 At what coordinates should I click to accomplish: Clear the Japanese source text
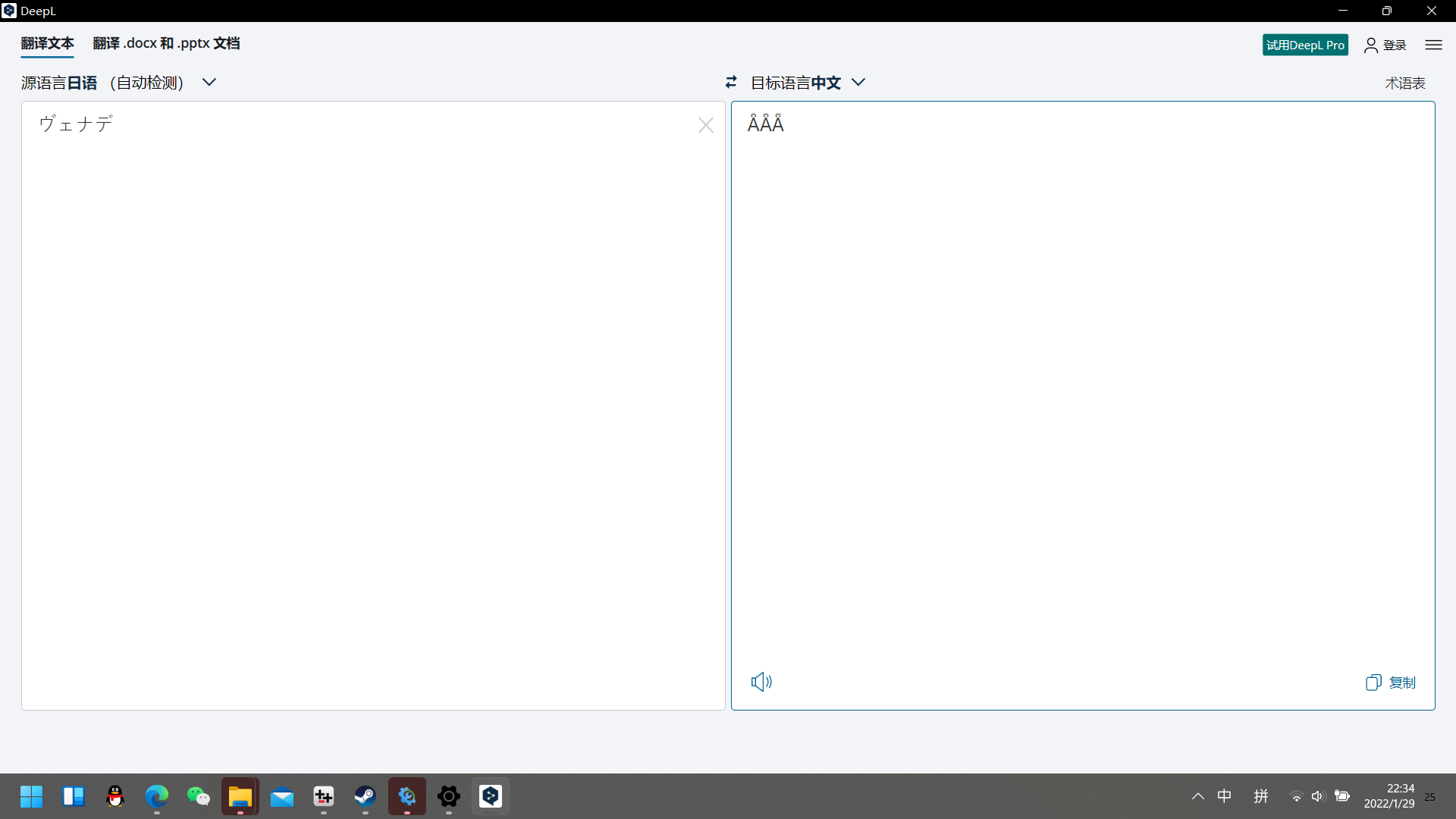coord(706,125)
